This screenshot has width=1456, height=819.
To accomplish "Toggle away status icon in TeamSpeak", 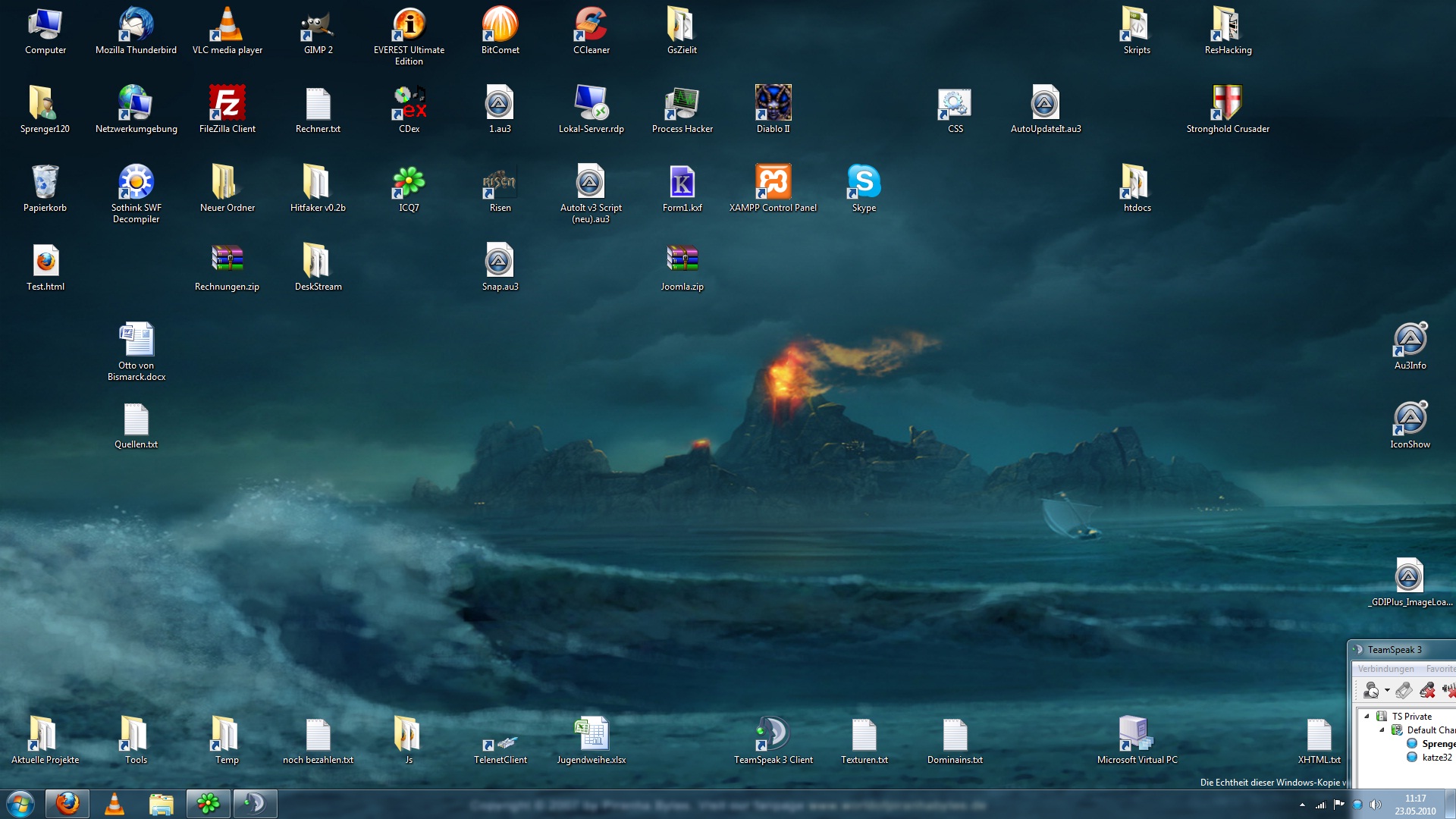I will [x=1371, y=690].
